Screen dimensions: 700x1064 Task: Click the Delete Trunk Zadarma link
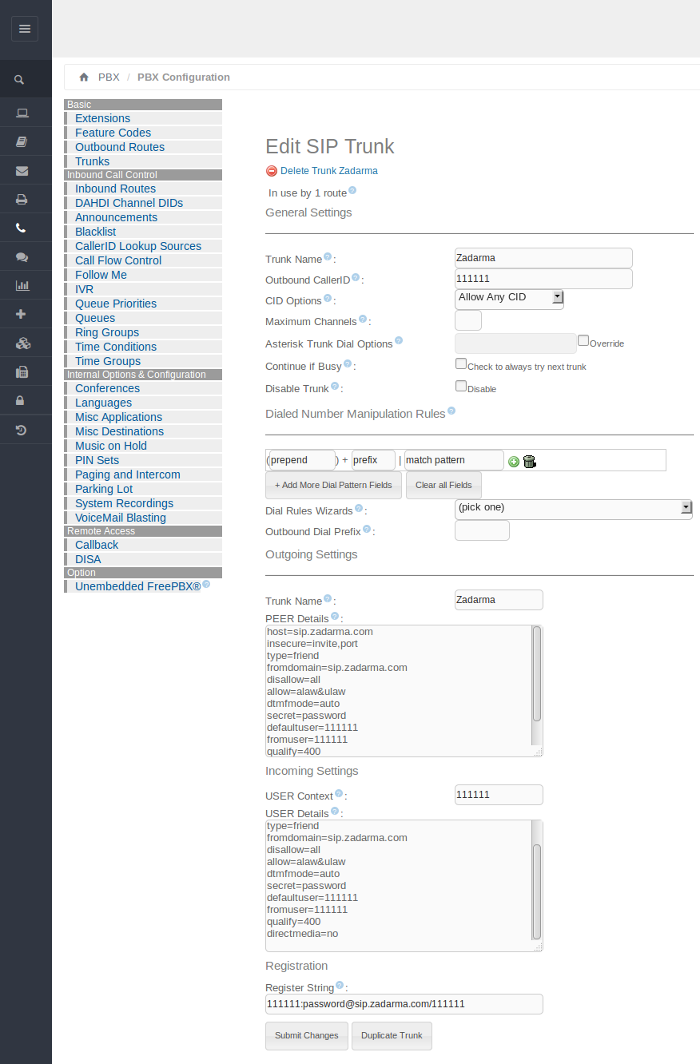tap(329, 171)
